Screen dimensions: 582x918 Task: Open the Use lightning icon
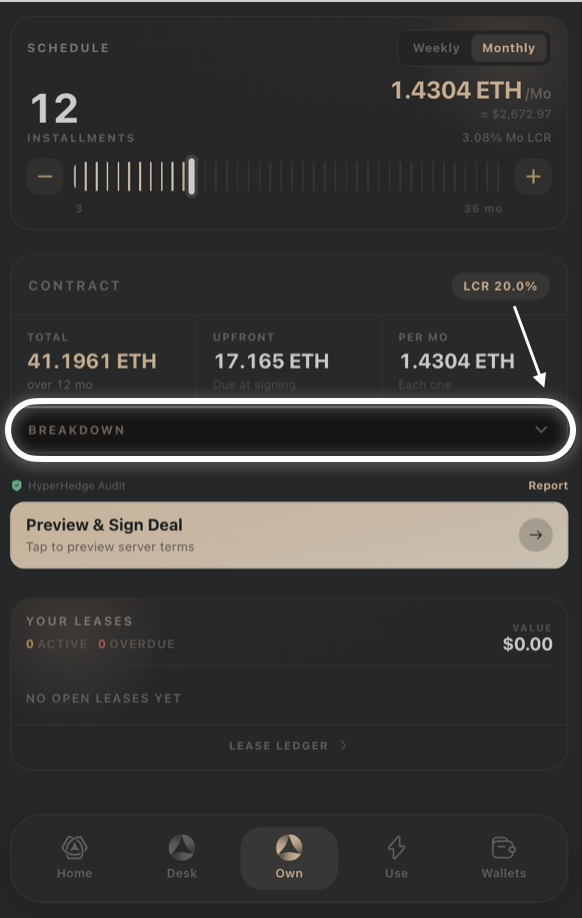click(x=396, y=847)
